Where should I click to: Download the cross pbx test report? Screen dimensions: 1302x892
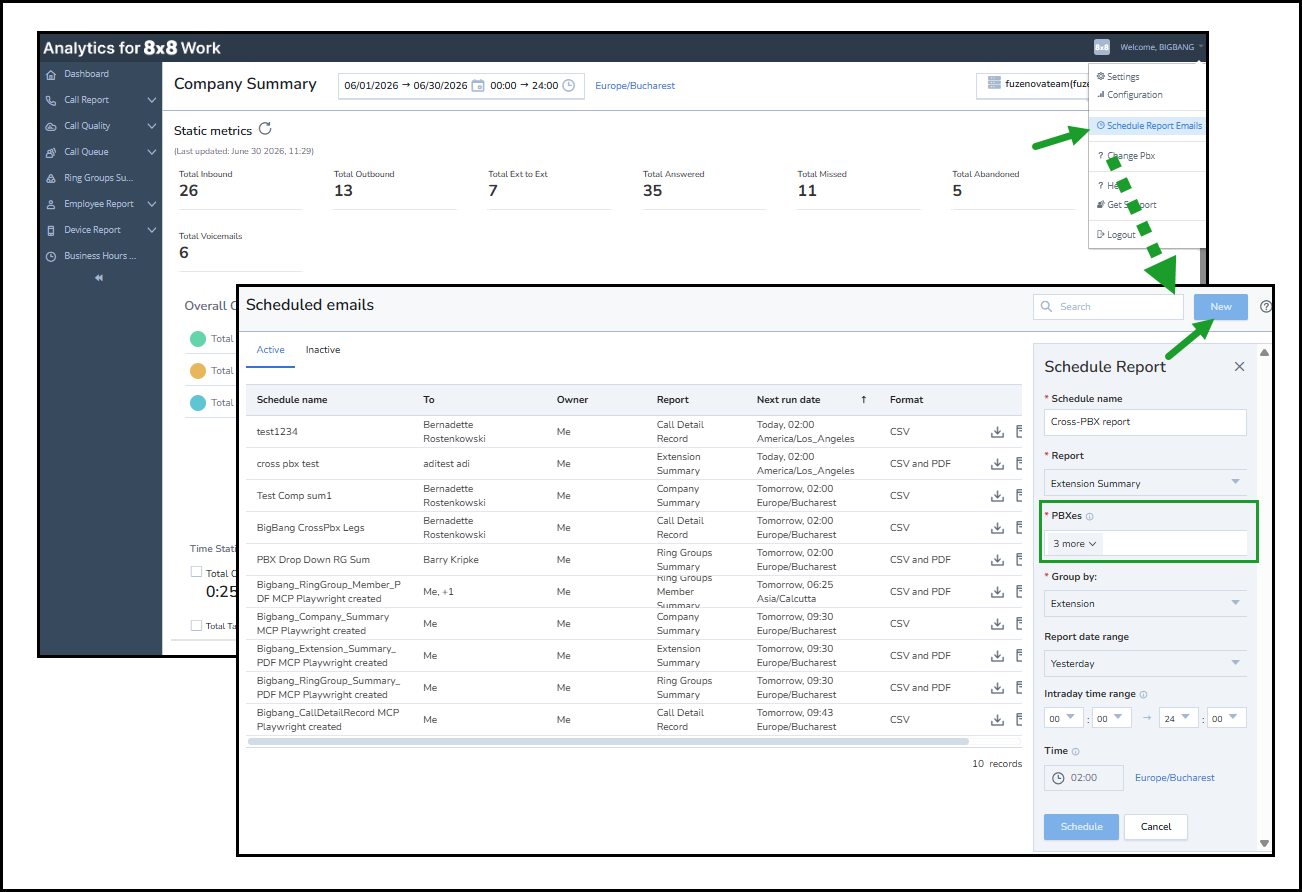(x=997, y=464)
